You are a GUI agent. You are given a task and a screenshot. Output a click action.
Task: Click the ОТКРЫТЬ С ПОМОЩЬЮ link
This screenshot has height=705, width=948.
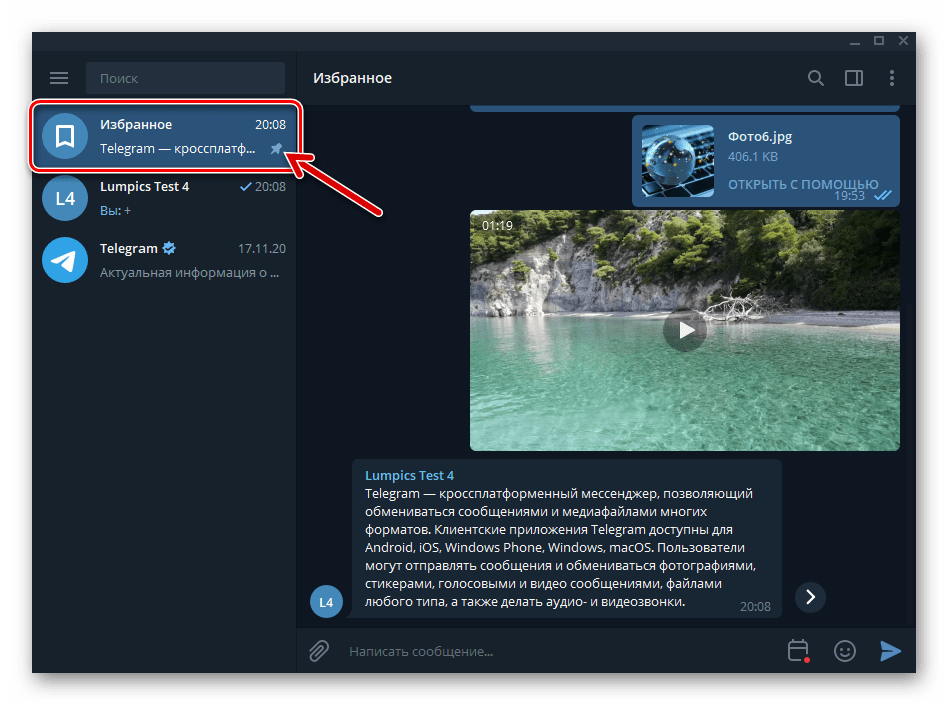click(802, 185)
